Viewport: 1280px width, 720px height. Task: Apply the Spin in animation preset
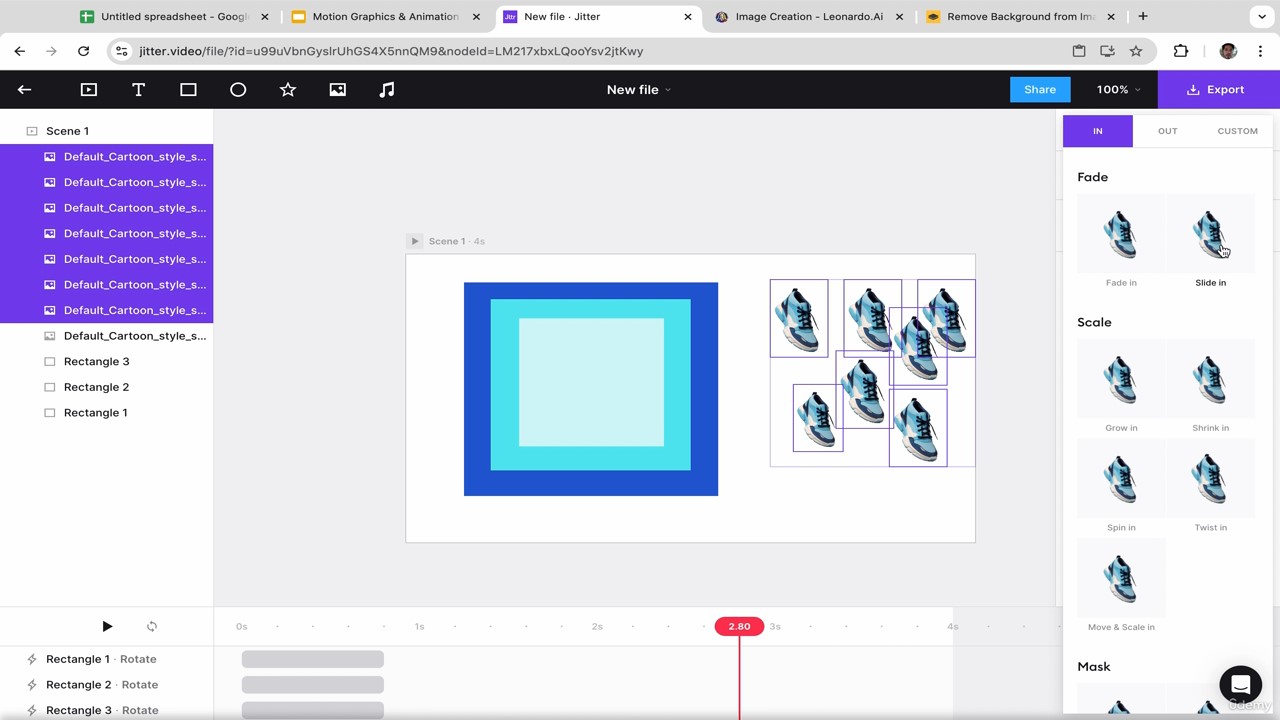coord(1121,487)
